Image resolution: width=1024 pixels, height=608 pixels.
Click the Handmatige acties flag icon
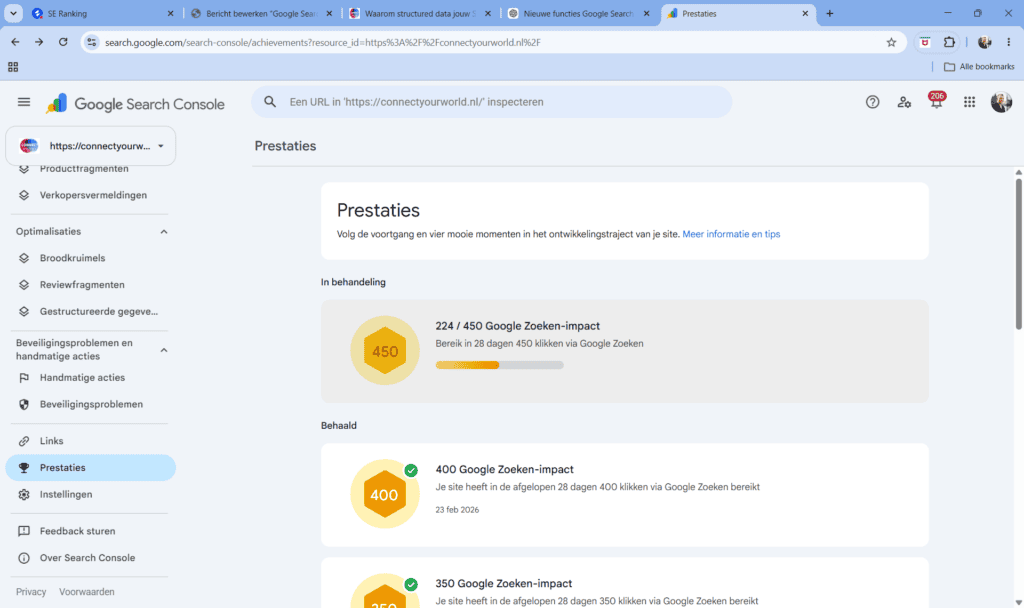pyautogui.click(x=24, y=377)
